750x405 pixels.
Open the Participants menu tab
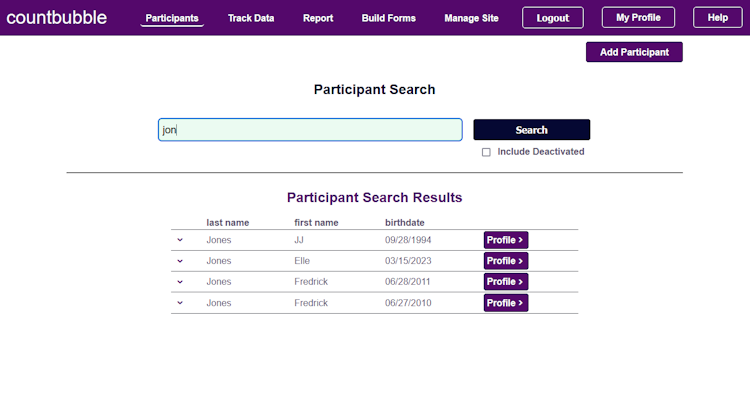click(172, 18)
